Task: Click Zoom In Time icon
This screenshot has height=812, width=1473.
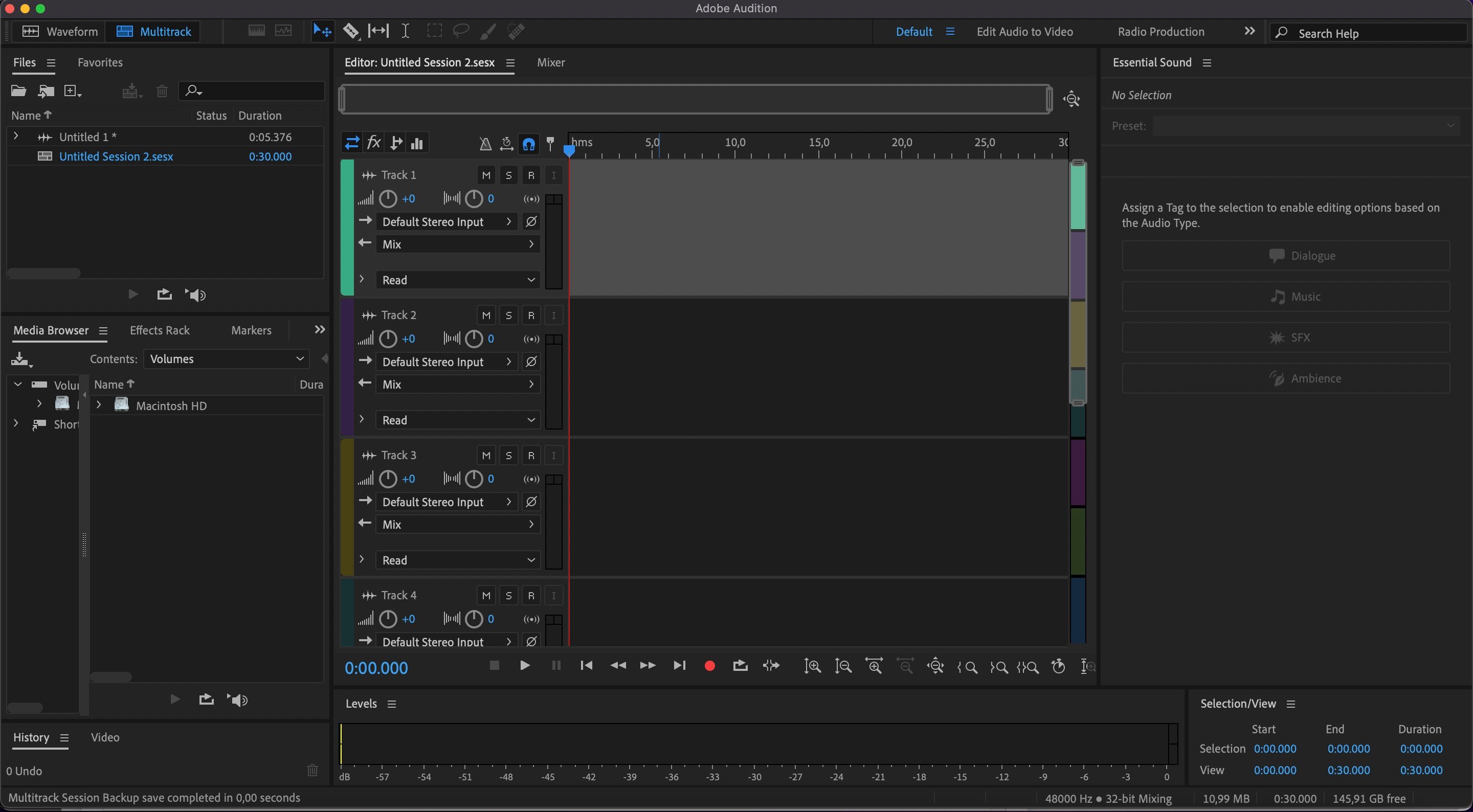Action: [x=874, y=666]
